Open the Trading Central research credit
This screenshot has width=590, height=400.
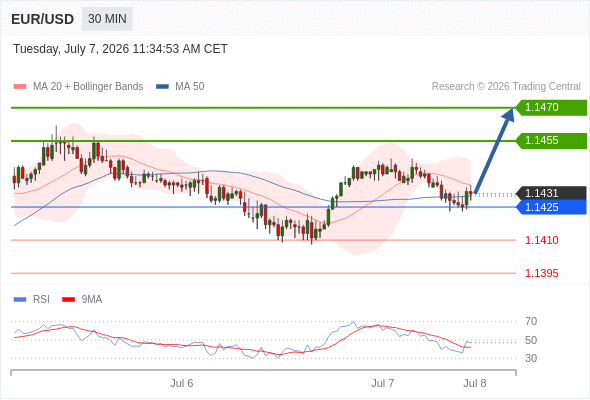pyautogui.click(x=506, y=87)
